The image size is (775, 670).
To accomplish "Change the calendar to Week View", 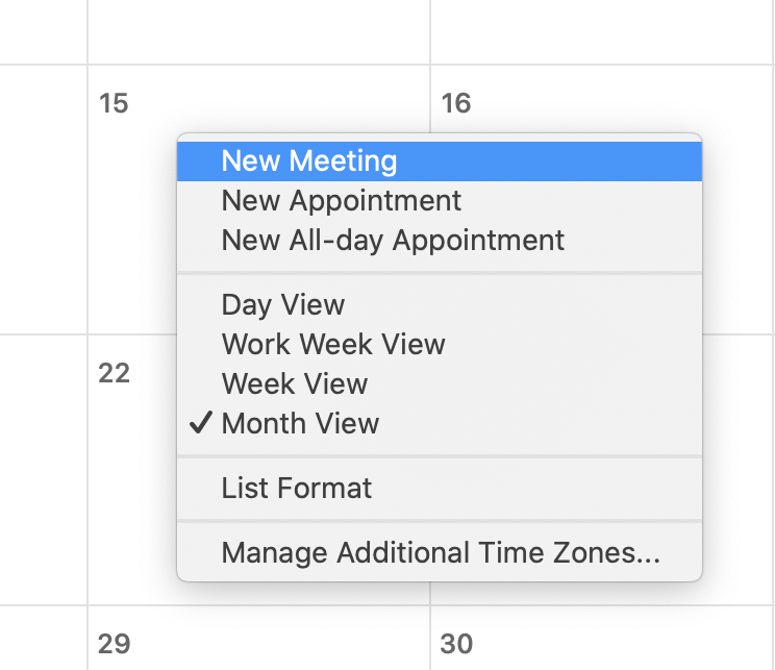I will pyautogui.click(x=294, y=384).
